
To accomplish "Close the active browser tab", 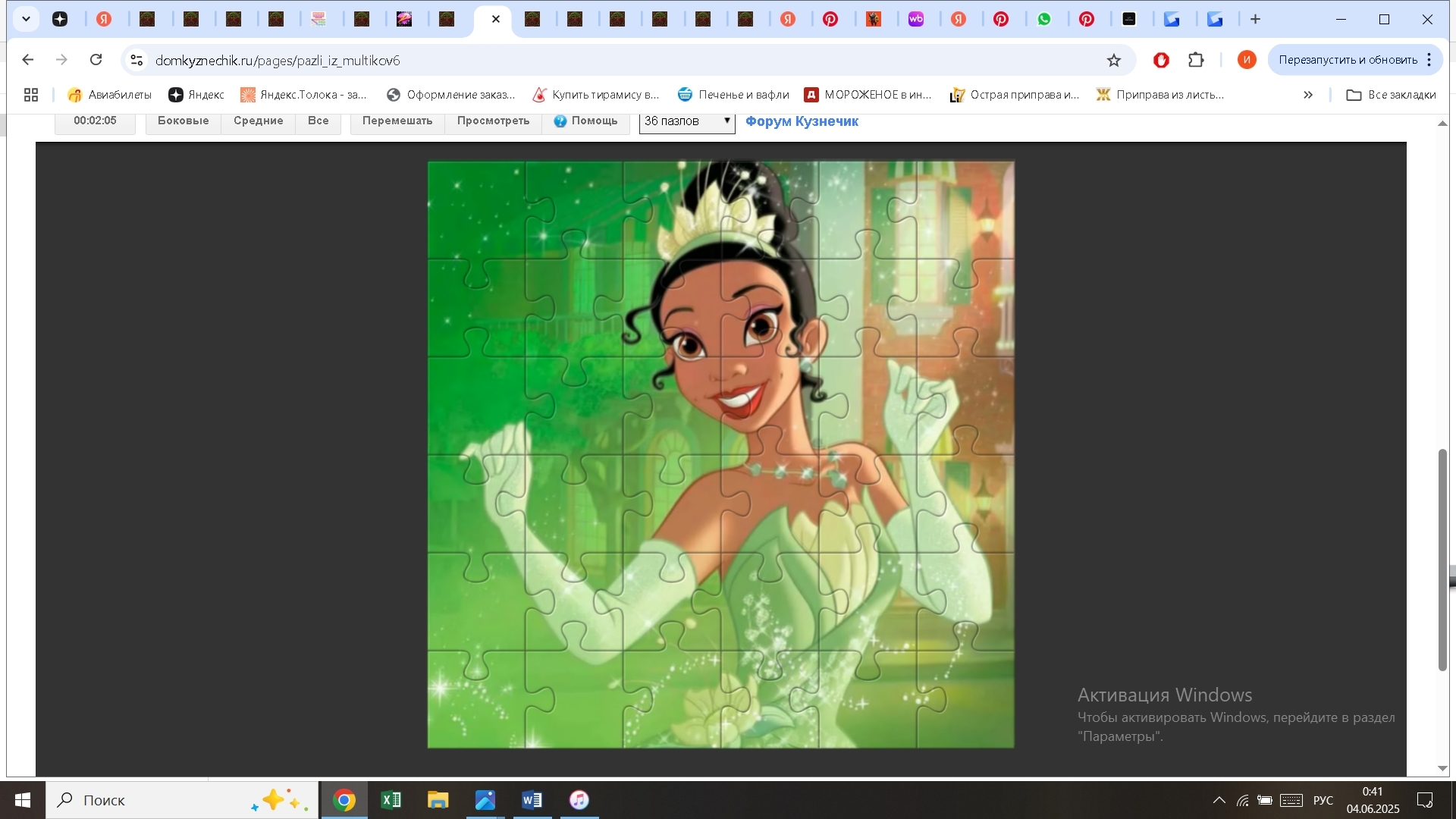I will pyautogui.click(x=496, y=19).
